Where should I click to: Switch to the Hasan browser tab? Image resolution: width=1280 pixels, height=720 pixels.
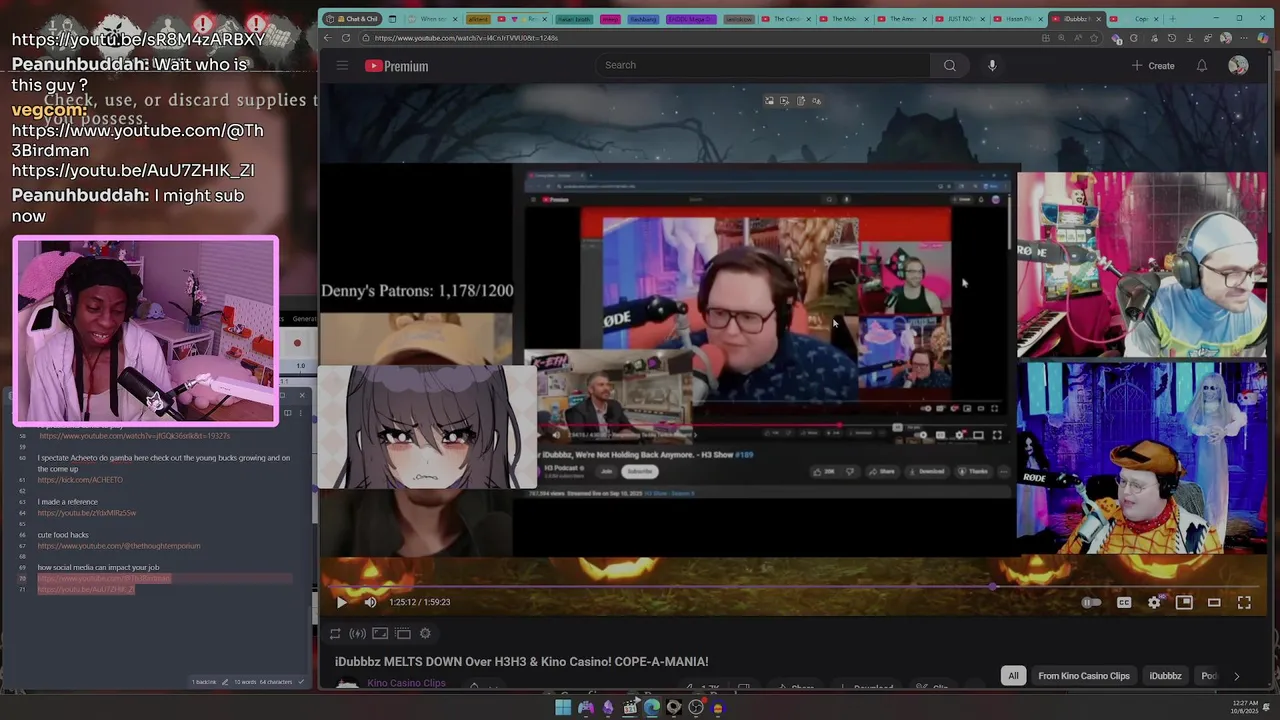click(x=1016, y=19)
